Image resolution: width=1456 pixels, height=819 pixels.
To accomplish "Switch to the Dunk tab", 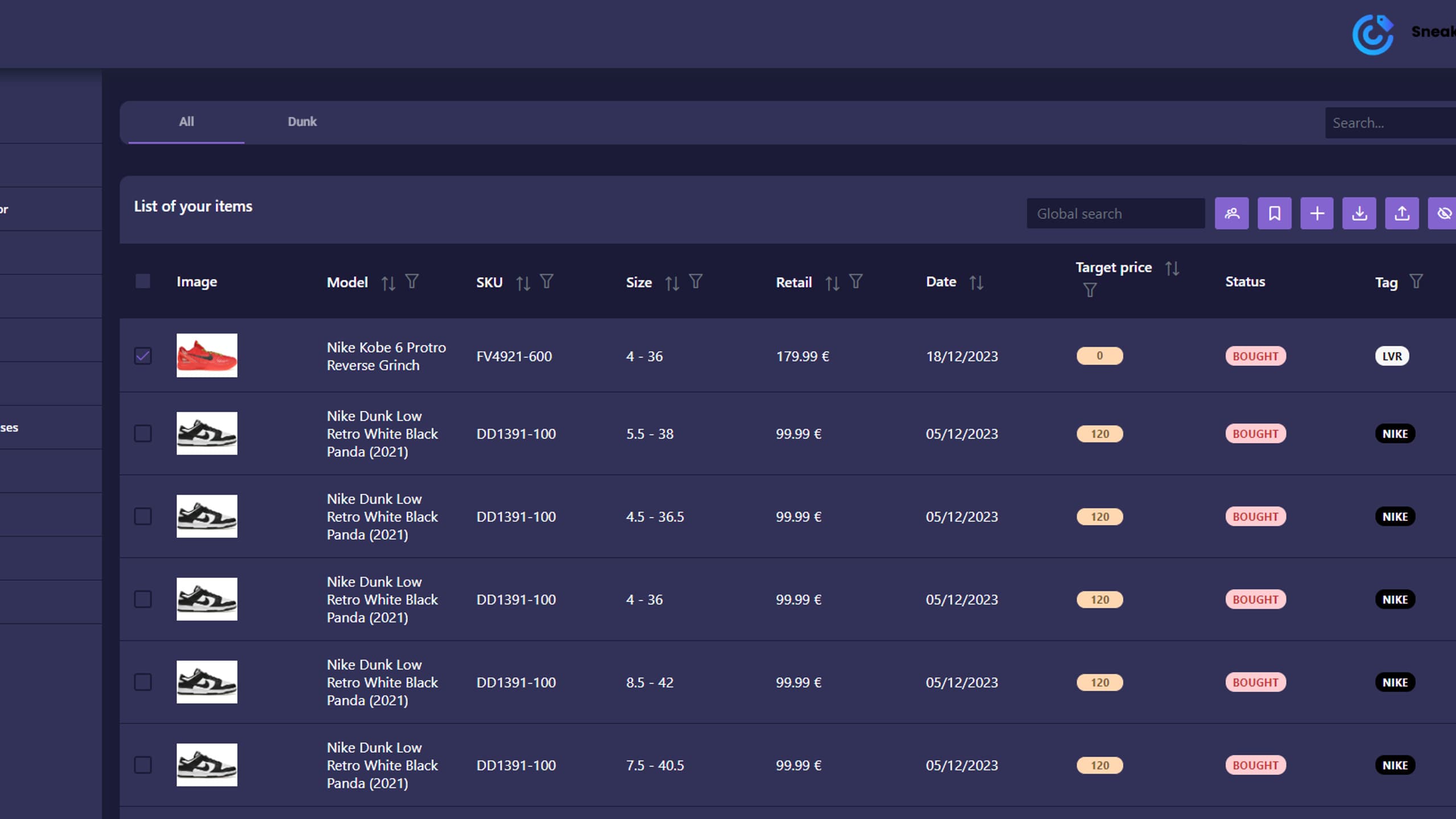I will 302,122.
